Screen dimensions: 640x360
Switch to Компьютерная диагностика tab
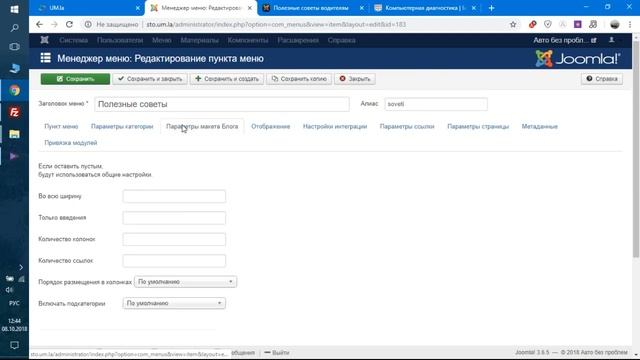tap(424, 8)
